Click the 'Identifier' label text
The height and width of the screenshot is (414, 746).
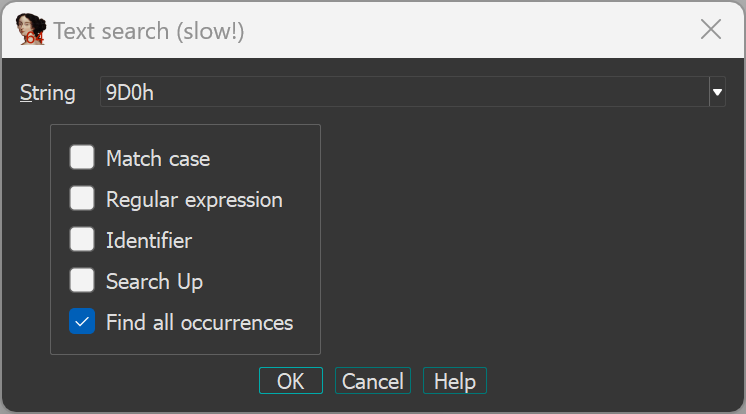tap(149, 240)
